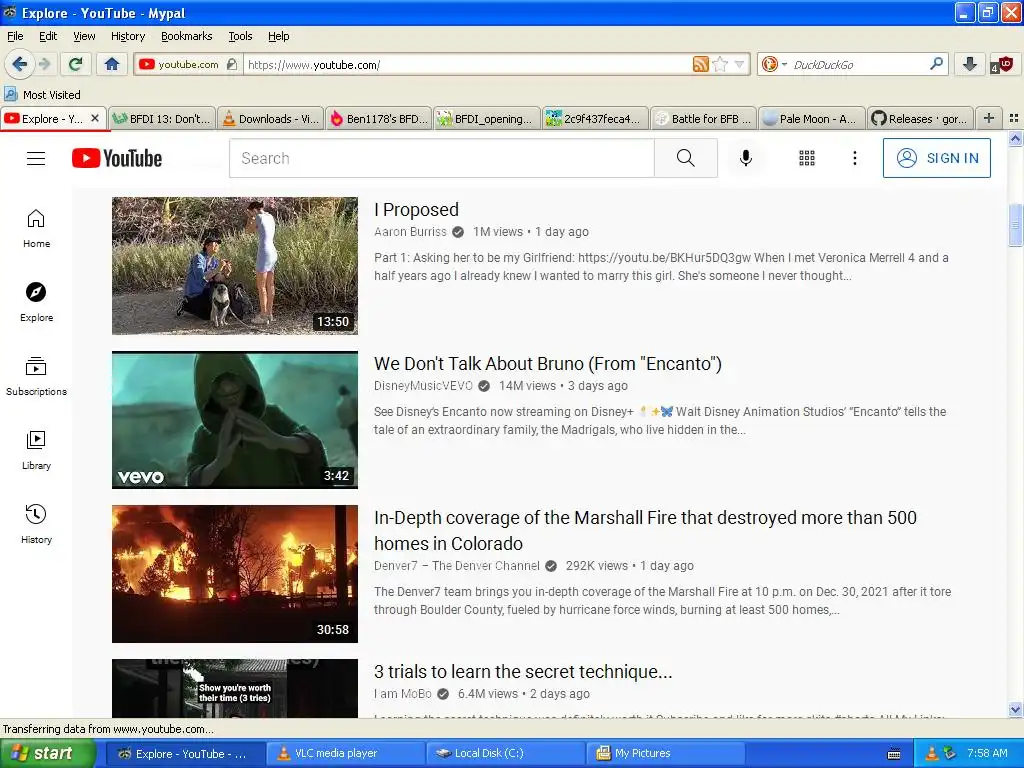Screen dimensions: 1024x768
Task: Open YouTube hamburger guide menu
Action: click(x=36, y=158)
